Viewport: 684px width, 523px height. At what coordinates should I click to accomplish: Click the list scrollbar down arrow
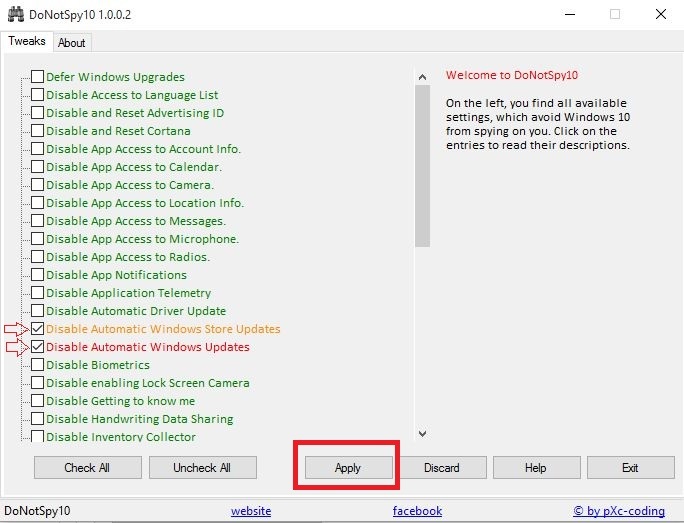(x=422, y=434)
